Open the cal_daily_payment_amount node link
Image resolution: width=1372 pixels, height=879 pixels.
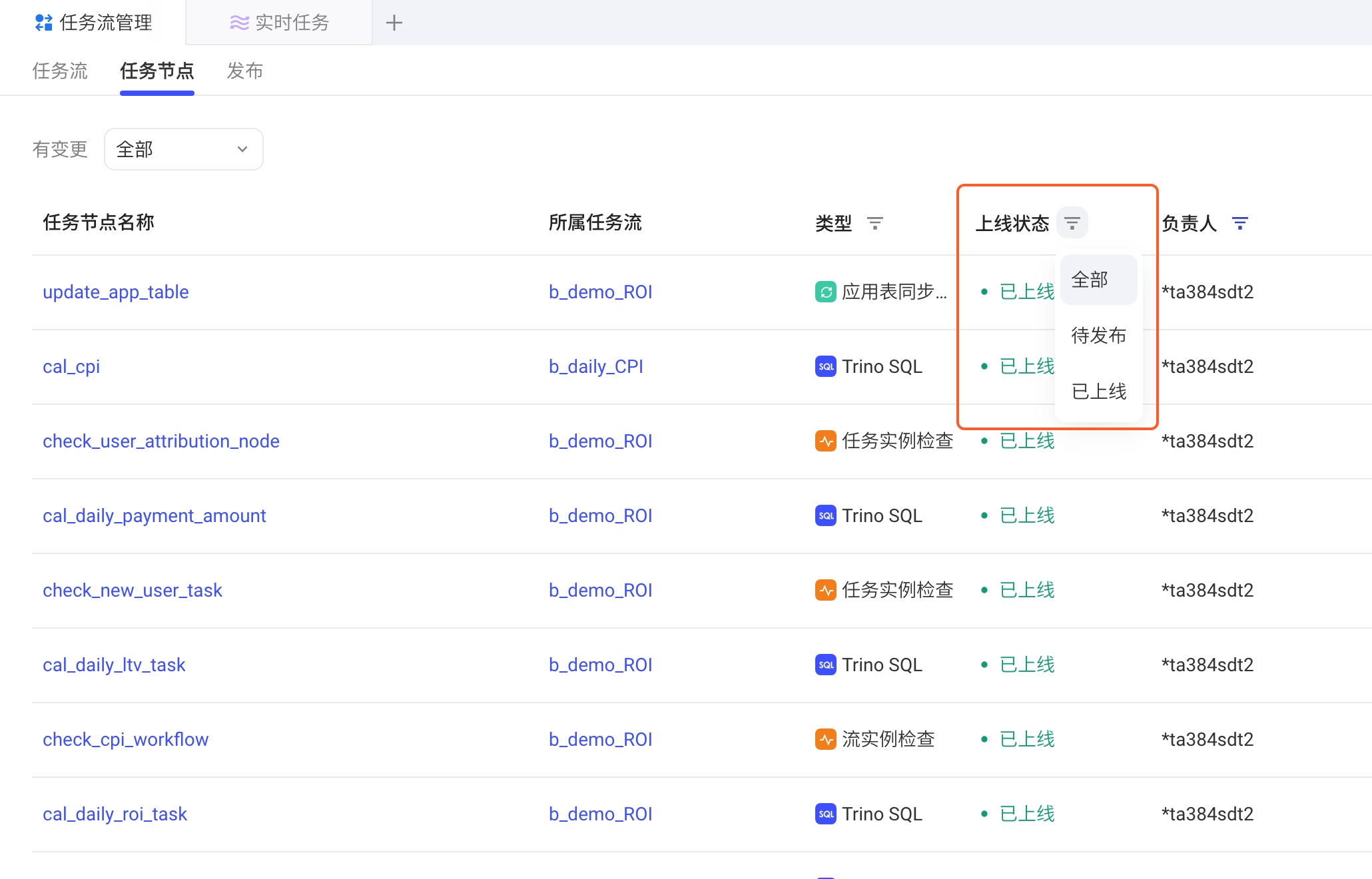click(155, 515)
